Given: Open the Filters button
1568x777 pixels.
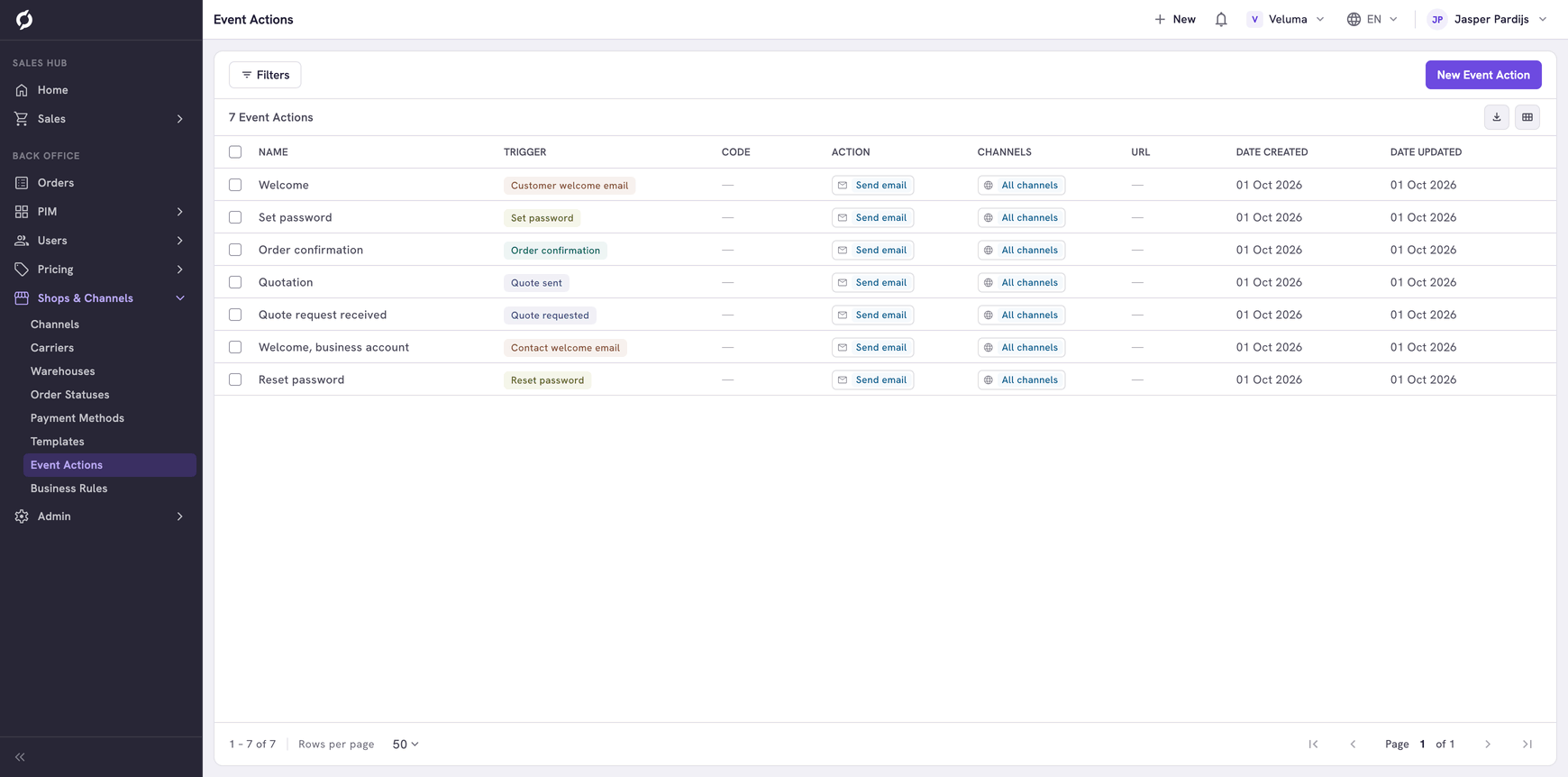Looking at the screenshot, I should tap(265, 75).
